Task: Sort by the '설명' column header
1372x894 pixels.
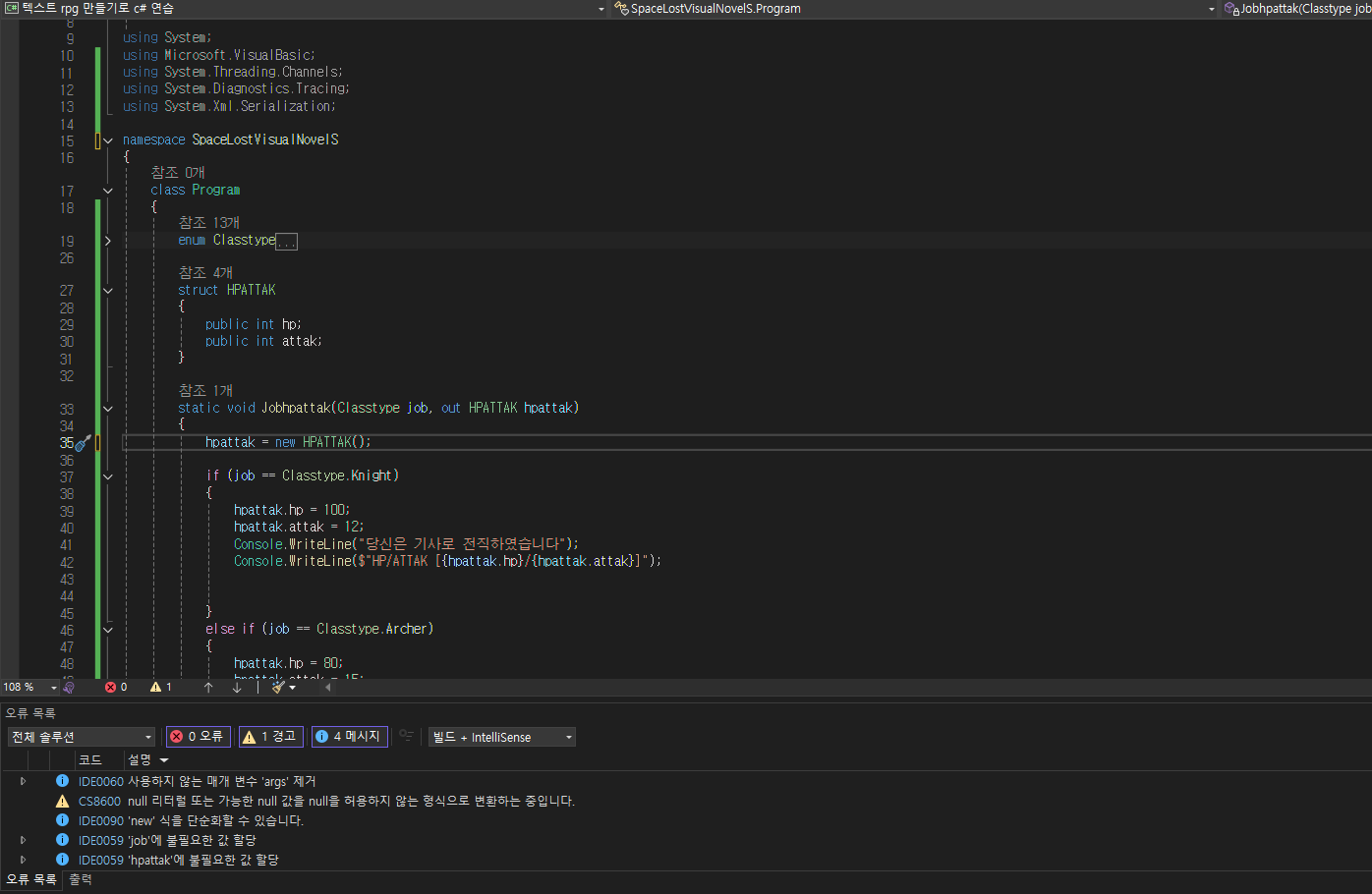Action: (x=140, y=759)
